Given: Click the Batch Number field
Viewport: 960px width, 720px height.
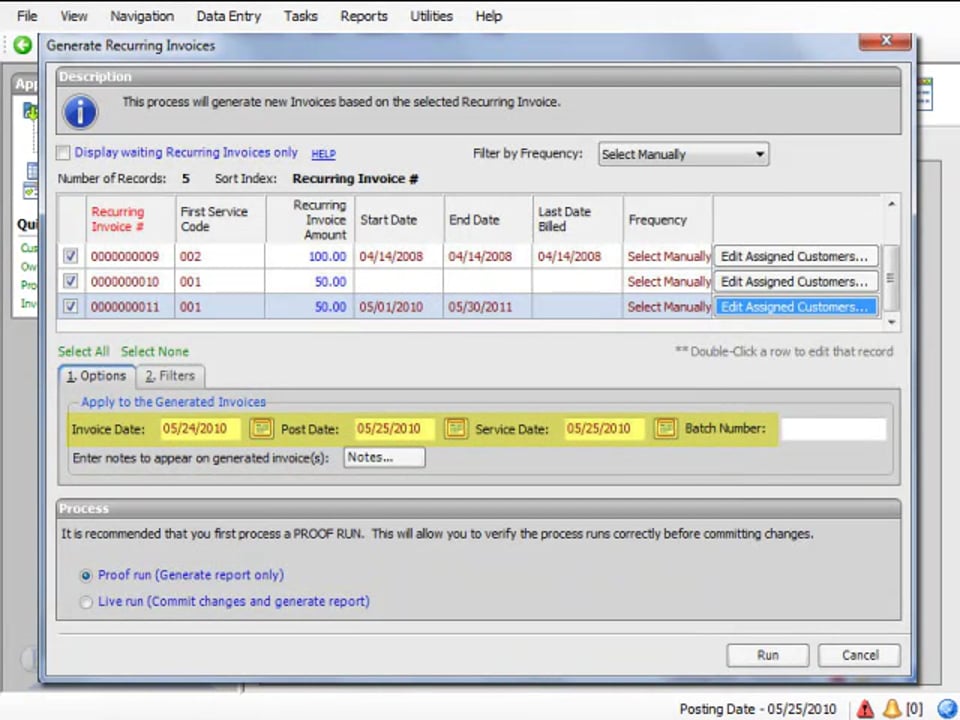Looking at the screenshot, I should [833, 429].
